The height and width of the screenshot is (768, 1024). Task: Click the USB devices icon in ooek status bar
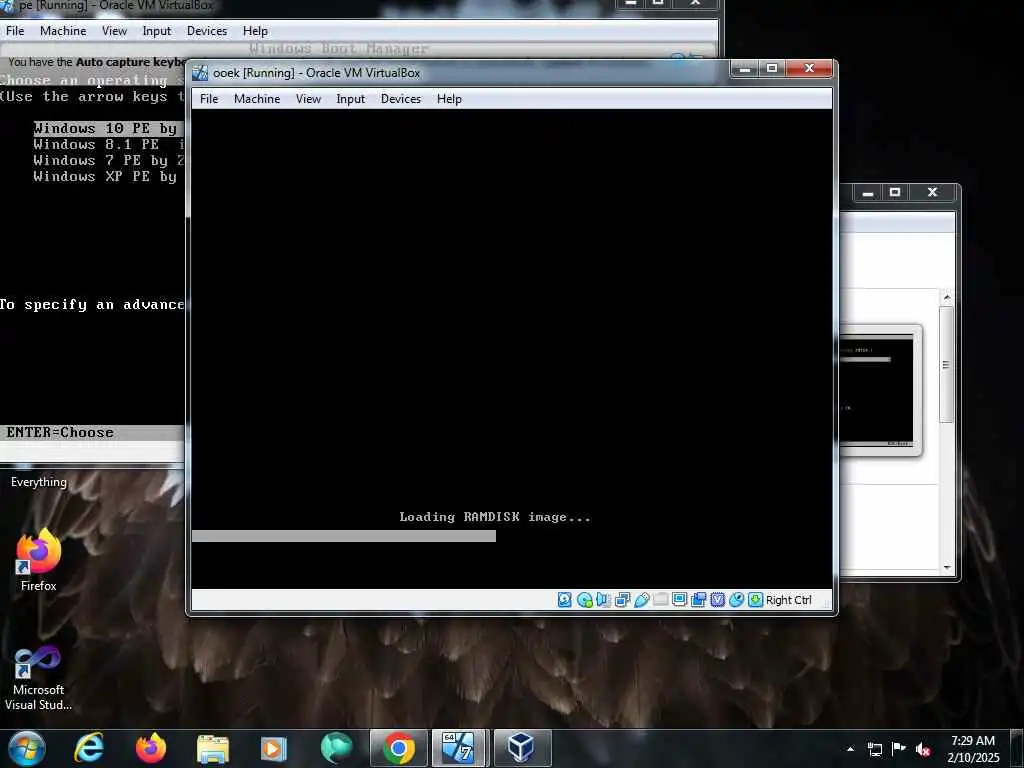point(641,600)
